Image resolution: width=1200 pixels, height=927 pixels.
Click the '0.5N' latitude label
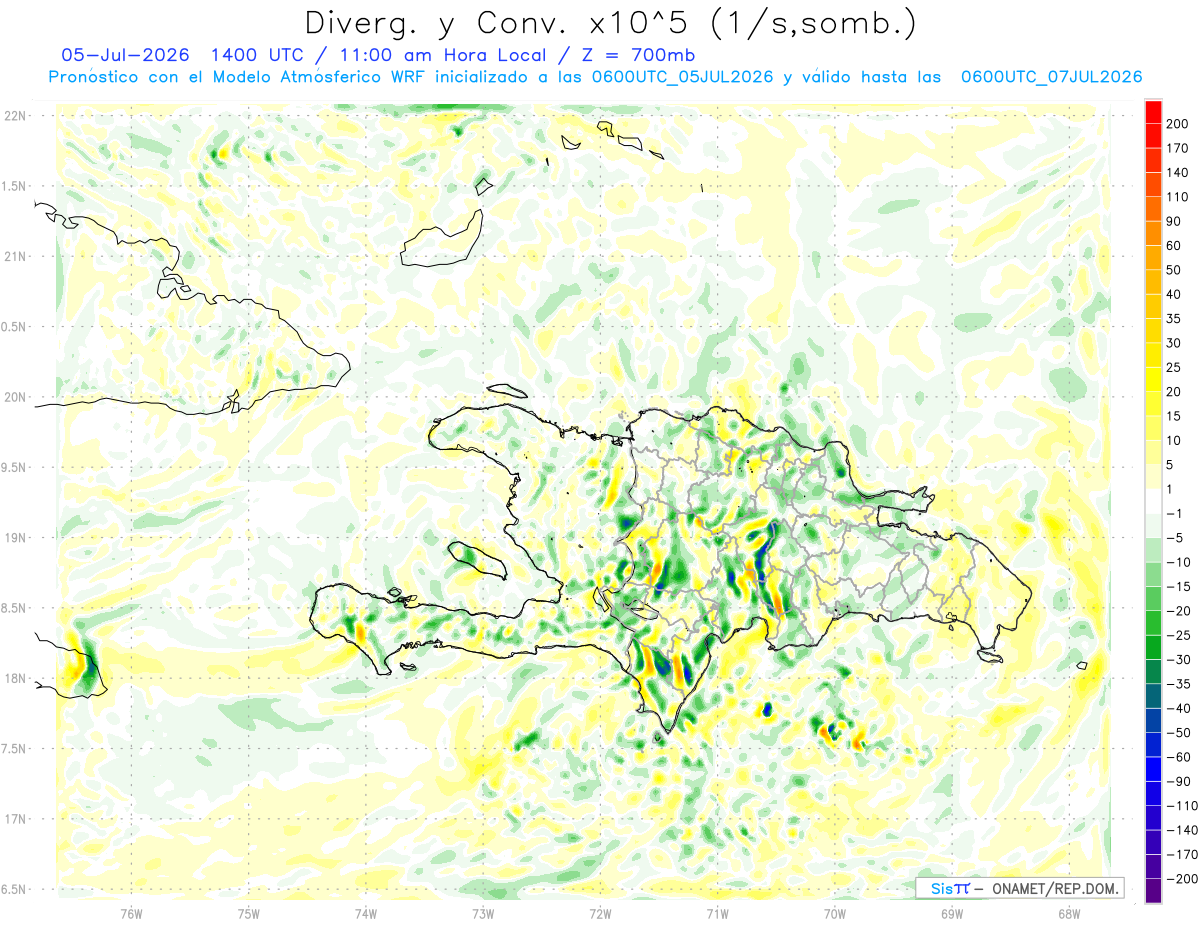pos(15,327)
